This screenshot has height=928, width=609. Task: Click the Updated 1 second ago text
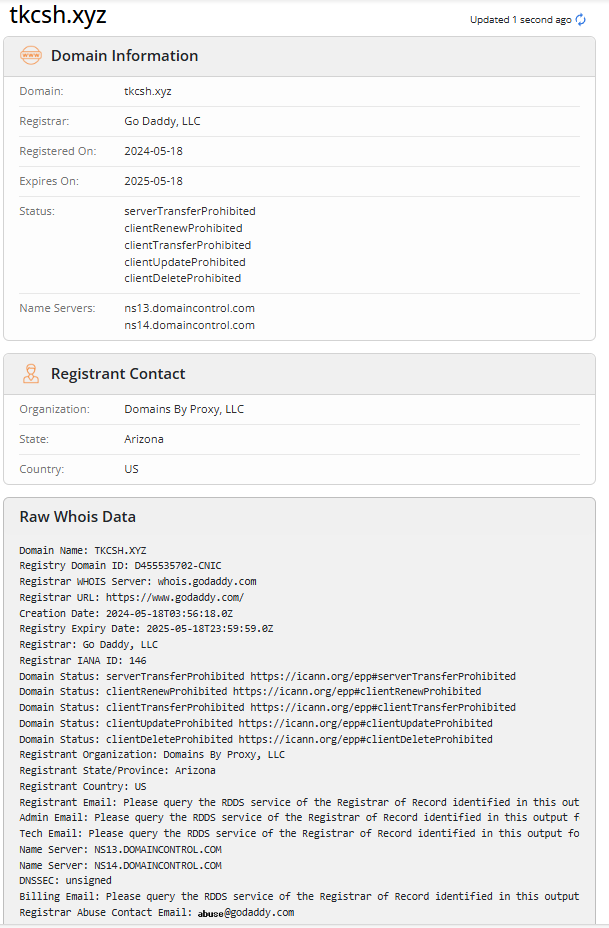click(x=521, y=20)
